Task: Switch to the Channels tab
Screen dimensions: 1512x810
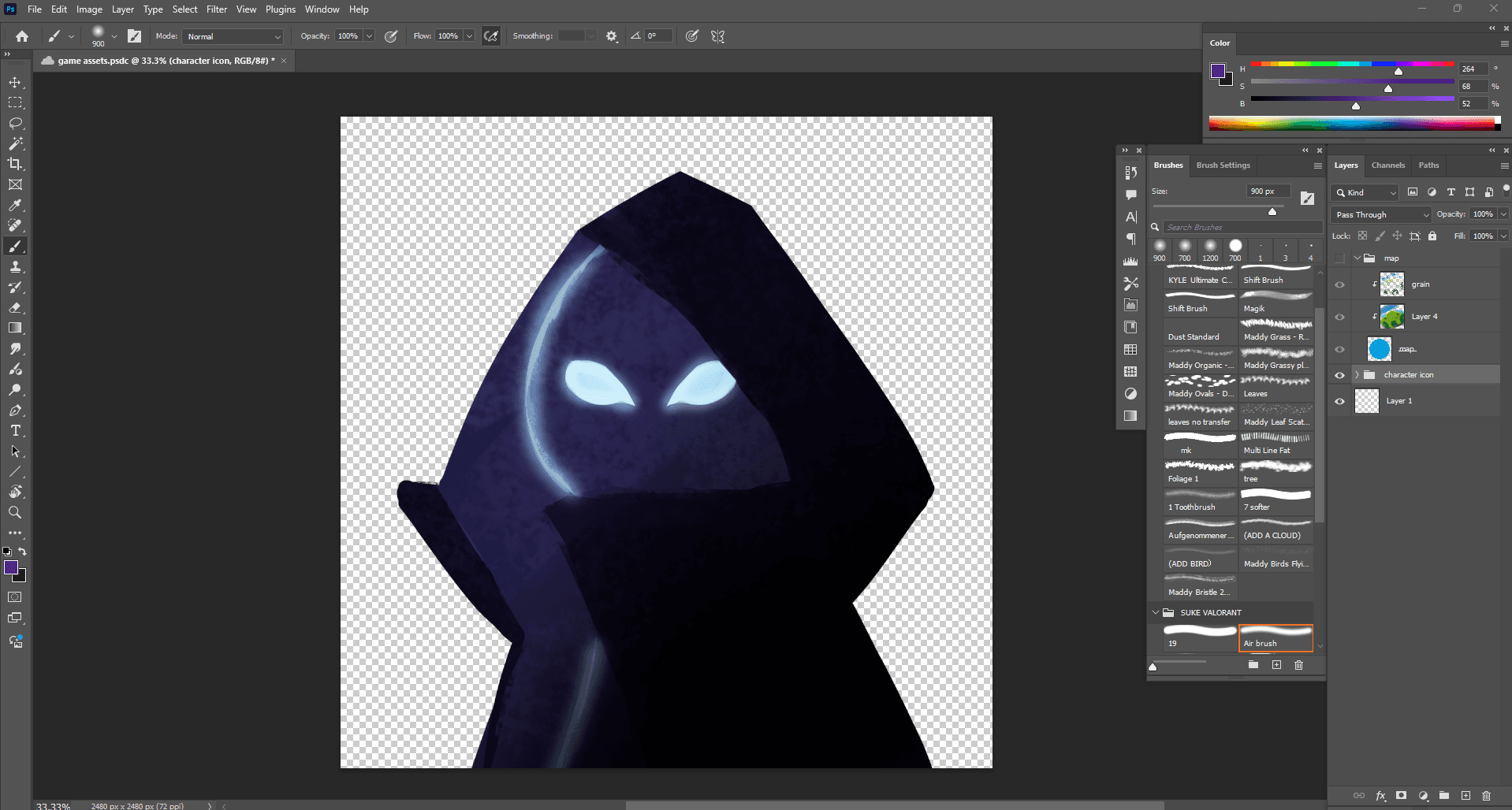Action: pos(1387,165)
